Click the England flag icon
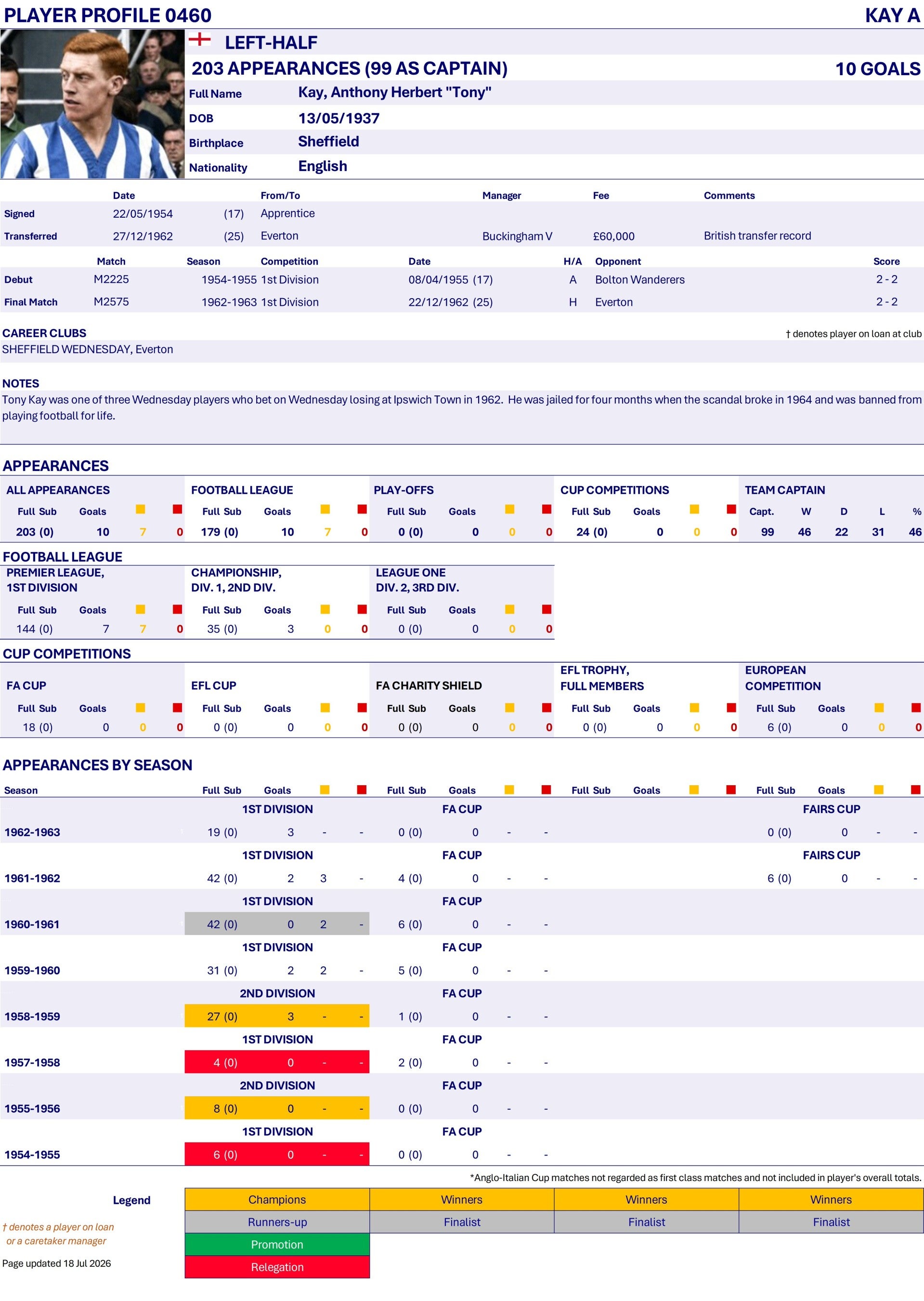 click(199, 39)
